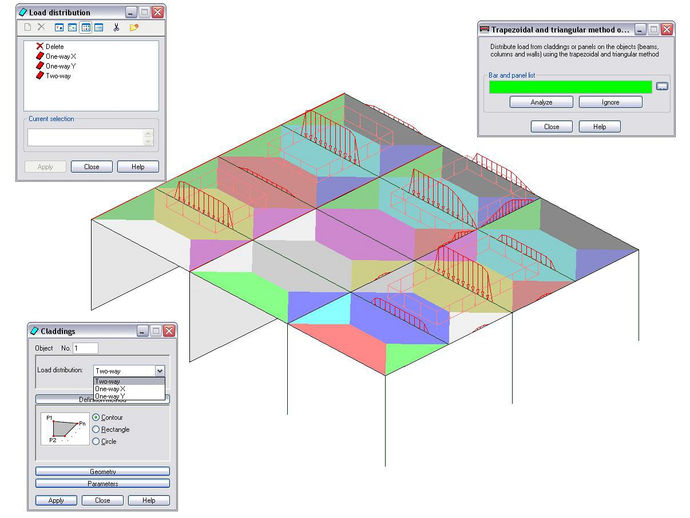
Task: Click the Current selection input field
Action: coord(85,137)
